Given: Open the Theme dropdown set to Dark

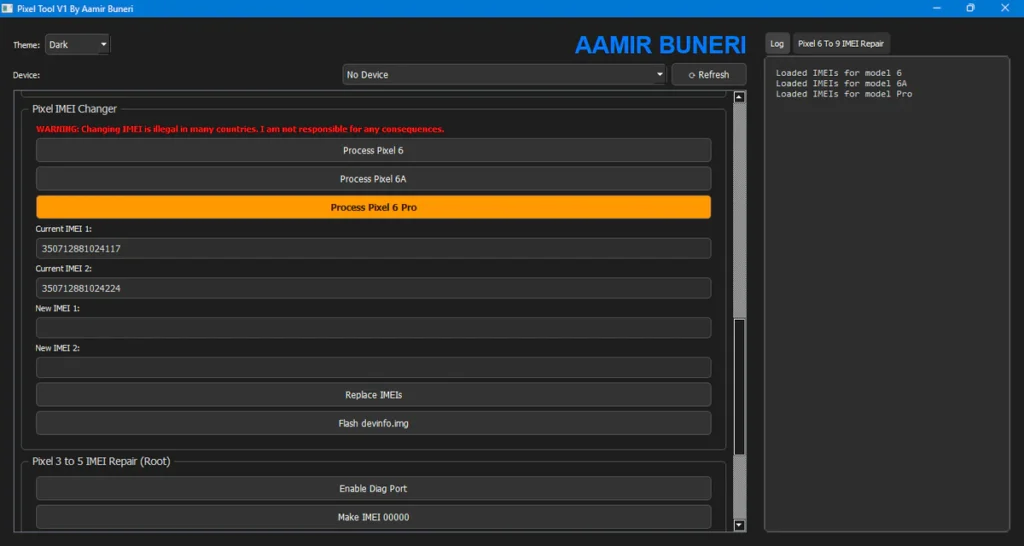Looking at the screenshot, I should pos(78,44).
